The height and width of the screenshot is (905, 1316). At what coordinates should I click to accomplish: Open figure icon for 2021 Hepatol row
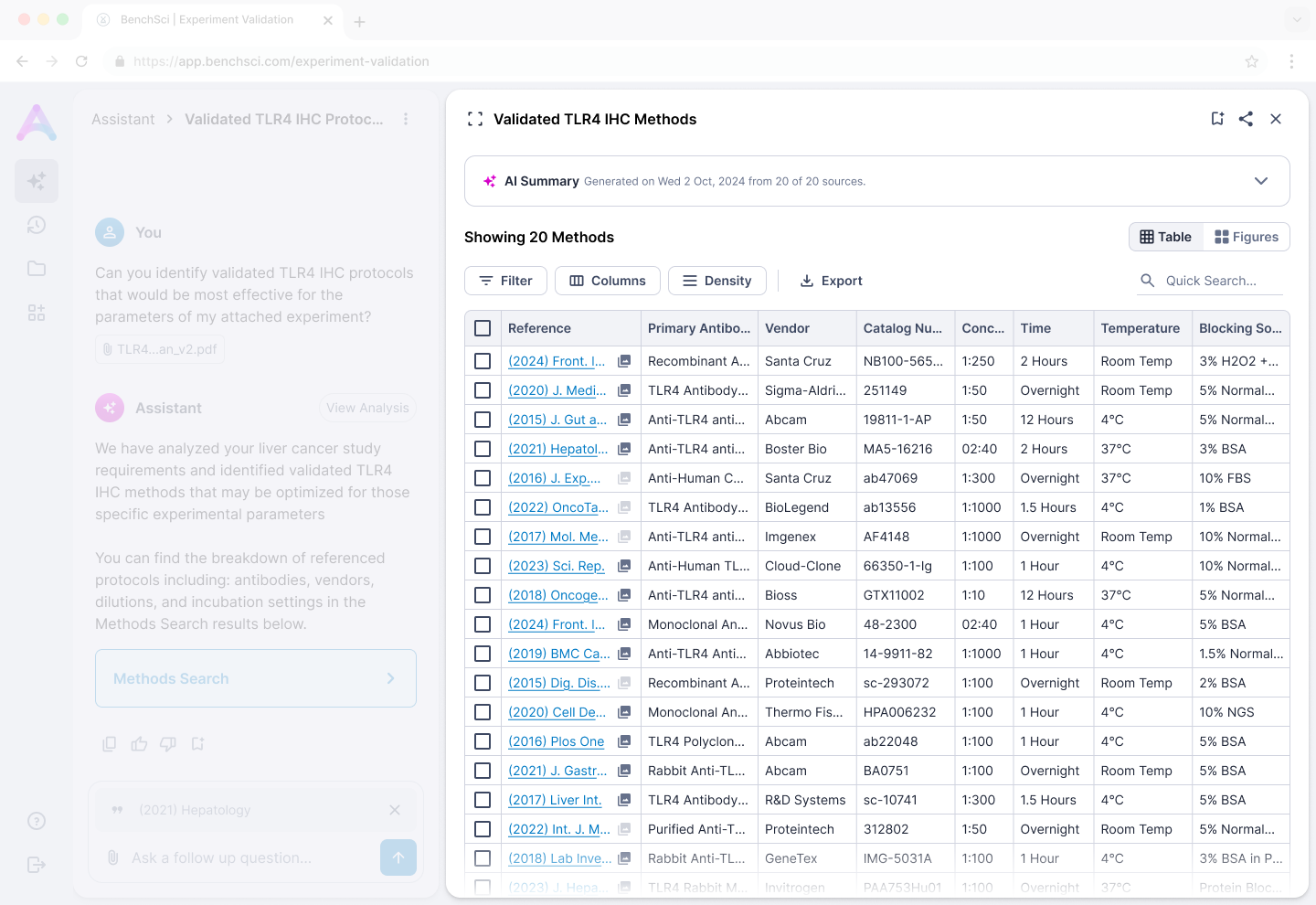(x=624, y=449)
